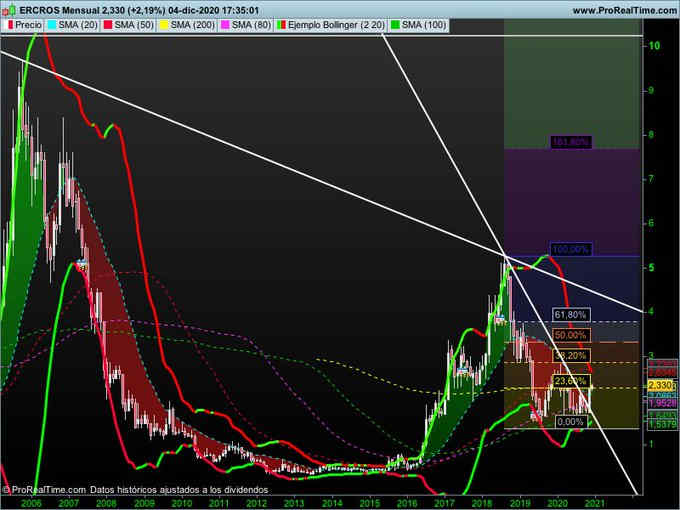Click the 2012 label on time axis
Image resolution: width=680 pixels, height=510 pixels.
coord(257,503)
